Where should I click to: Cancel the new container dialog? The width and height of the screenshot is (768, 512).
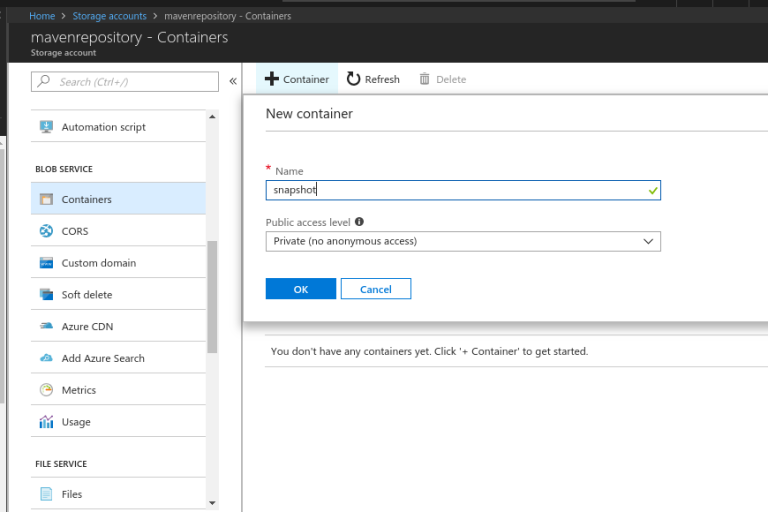(x=376, y=289)
